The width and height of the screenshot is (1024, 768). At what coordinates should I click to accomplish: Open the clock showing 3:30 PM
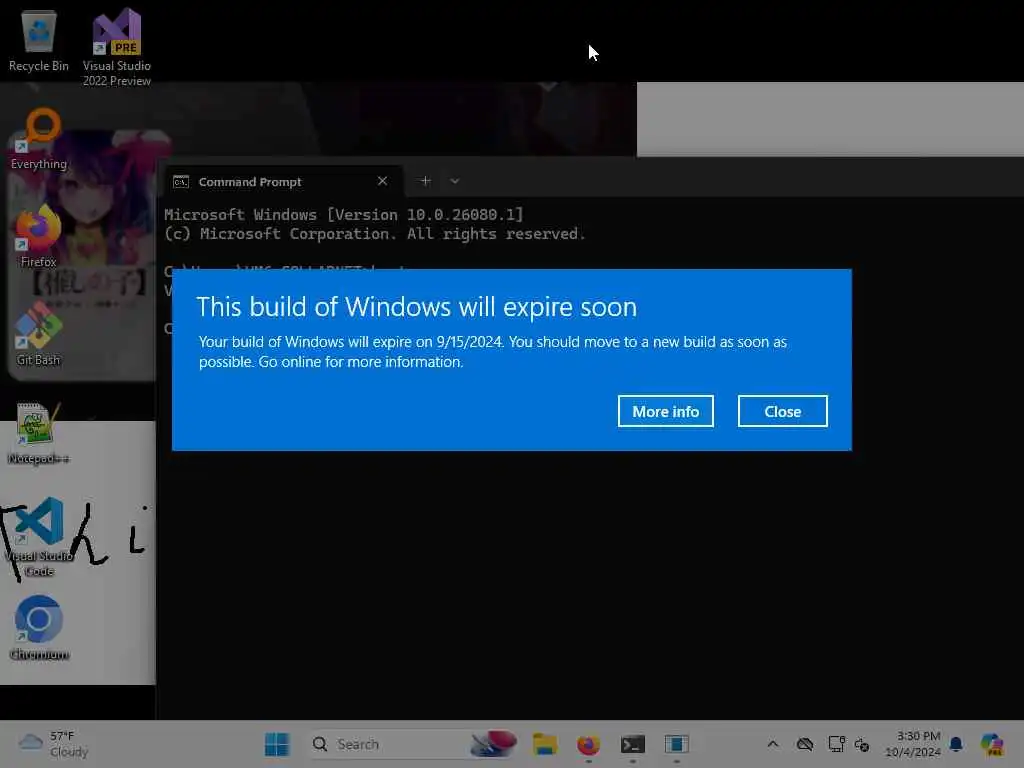tap(913, 744)
